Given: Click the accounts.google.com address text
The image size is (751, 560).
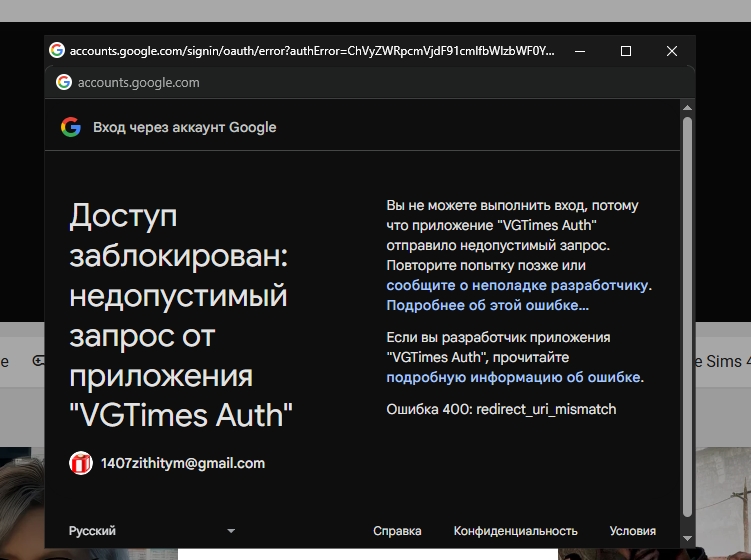Looking at the screenshot, I should (x=138, y=83).
